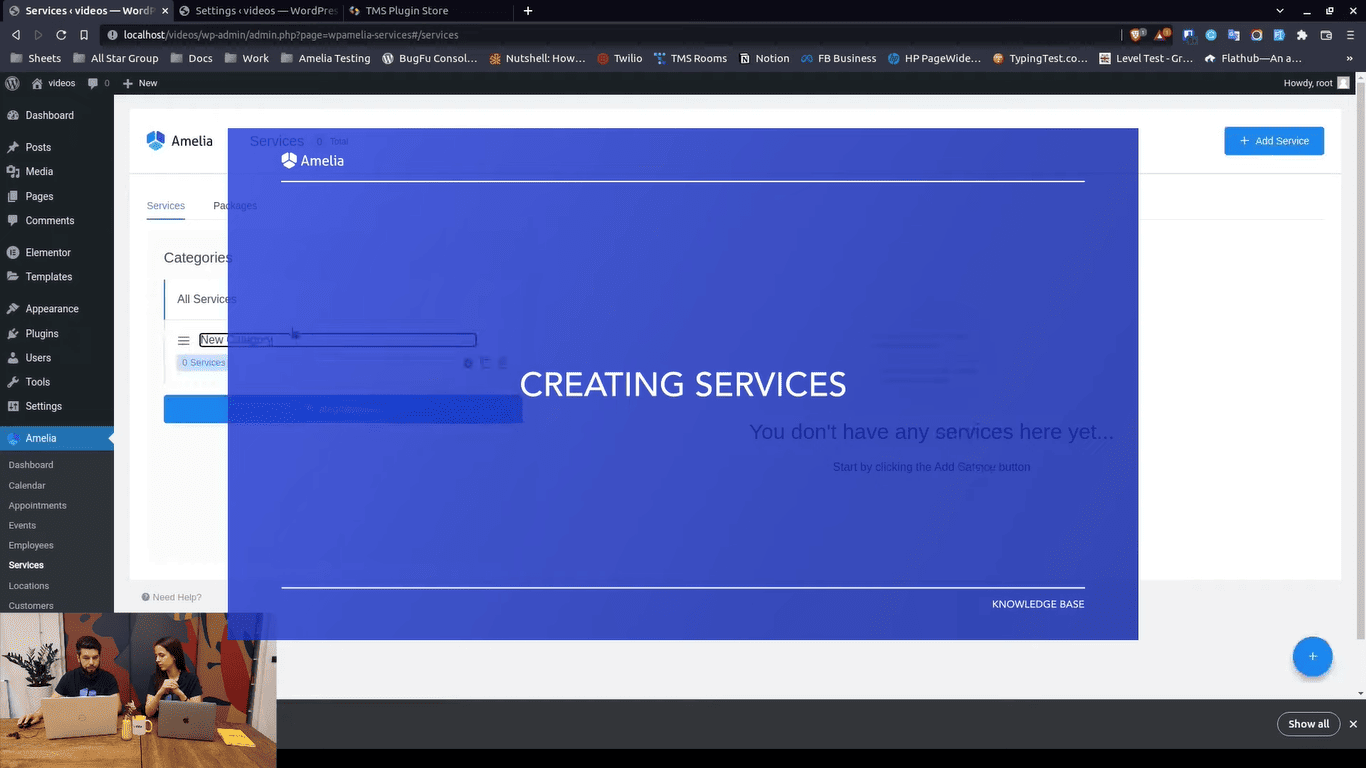The height and width of the screenshot is (768, 1366).
Task: Click the Add Service button
Action: (1274, 141)
